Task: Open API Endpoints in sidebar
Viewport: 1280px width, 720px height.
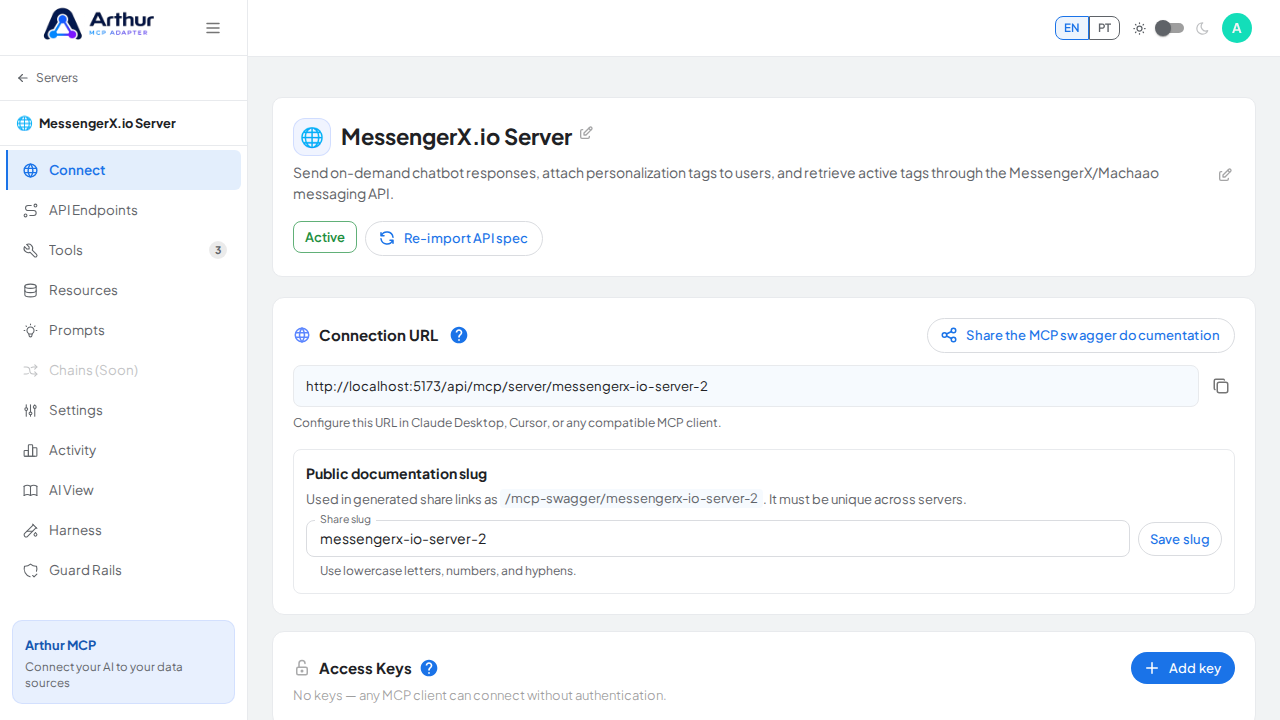Action: 123,210
